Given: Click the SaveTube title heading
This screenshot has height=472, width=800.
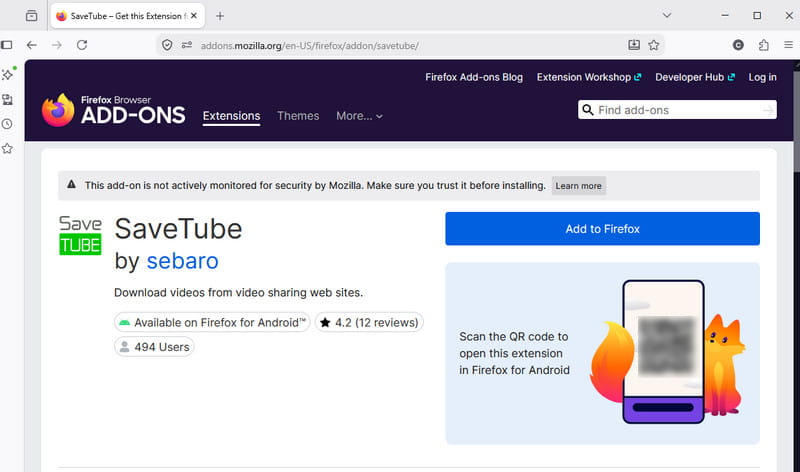Looking at the screenshot, I should coord(178,229).
